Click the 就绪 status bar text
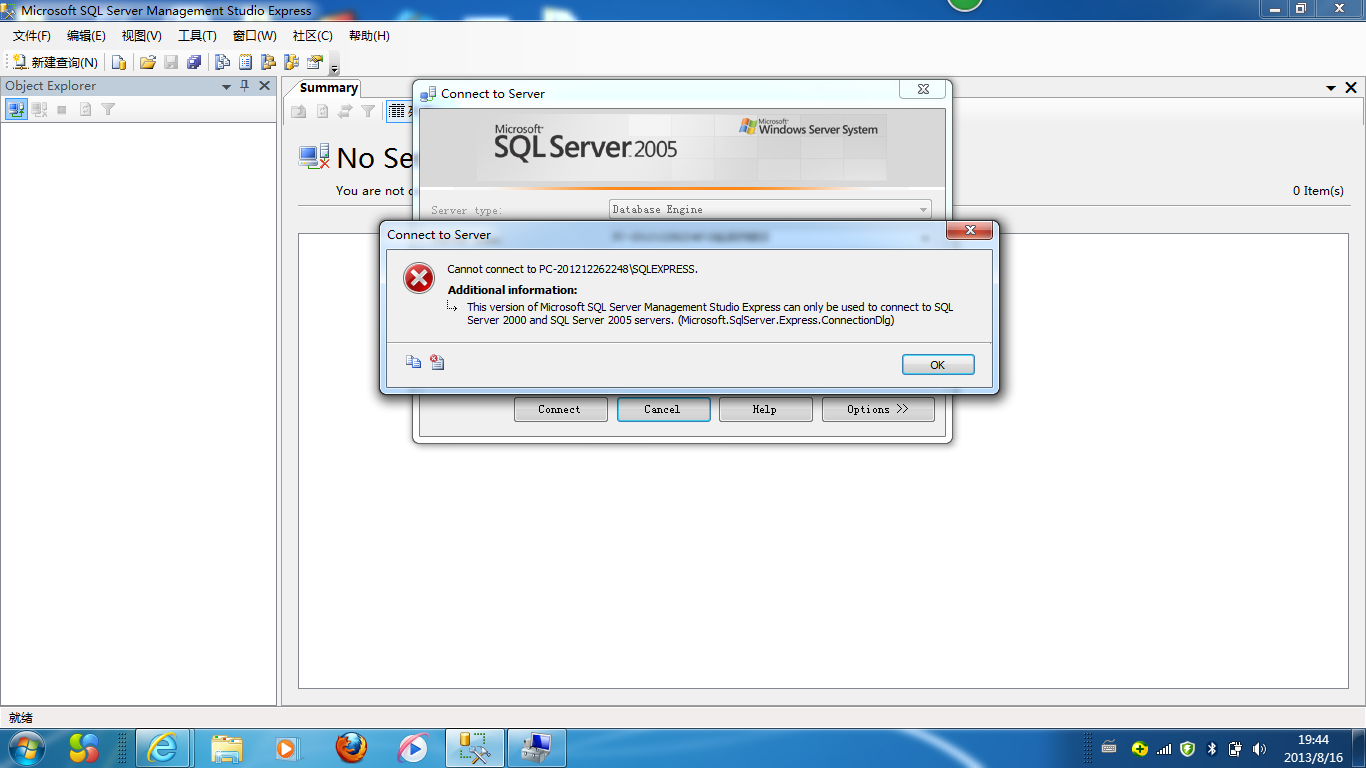 (x=21, y=718)
